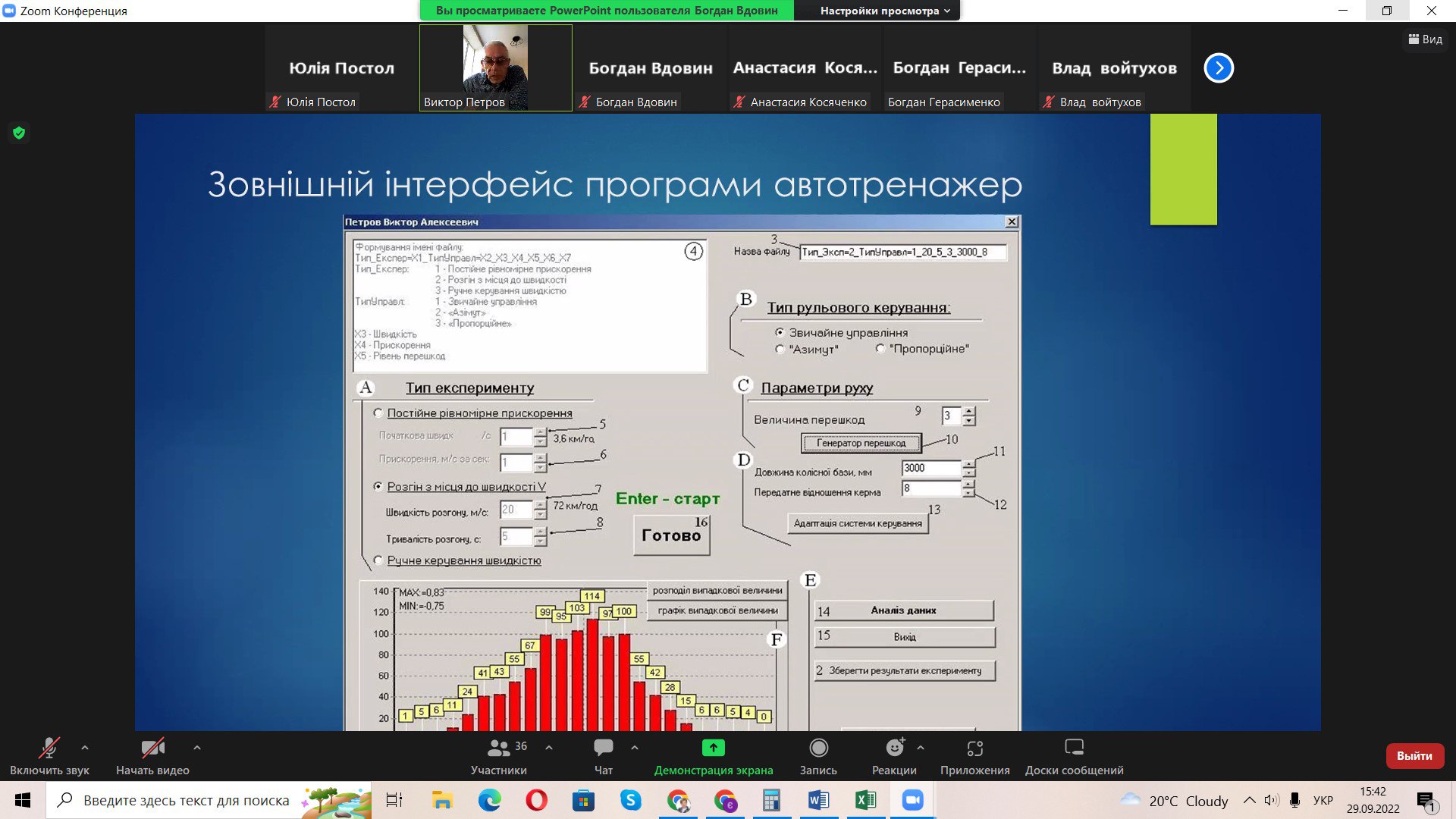Expand video options arrow beside camera
1456x819 pixels.
click(x=197, y=748)
